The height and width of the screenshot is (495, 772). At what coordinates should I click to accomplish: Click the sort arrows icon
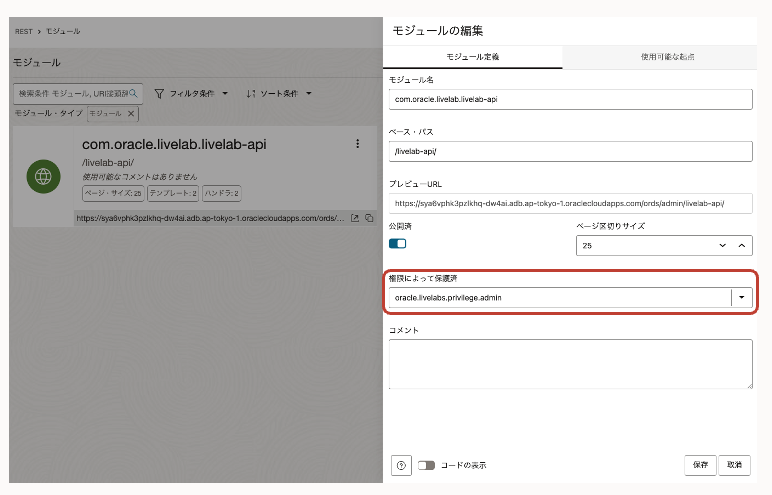pos(251,94)
